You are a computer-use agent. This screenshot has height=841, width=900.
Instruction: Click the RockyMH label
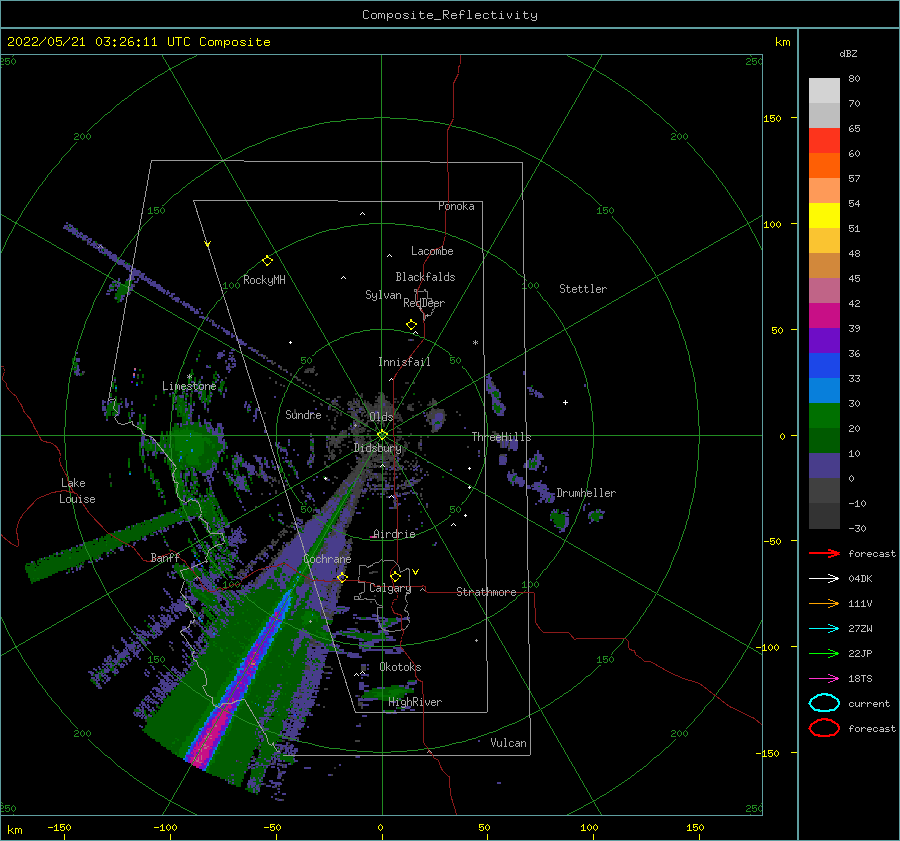pyautogui.click(x=264, y=280)
